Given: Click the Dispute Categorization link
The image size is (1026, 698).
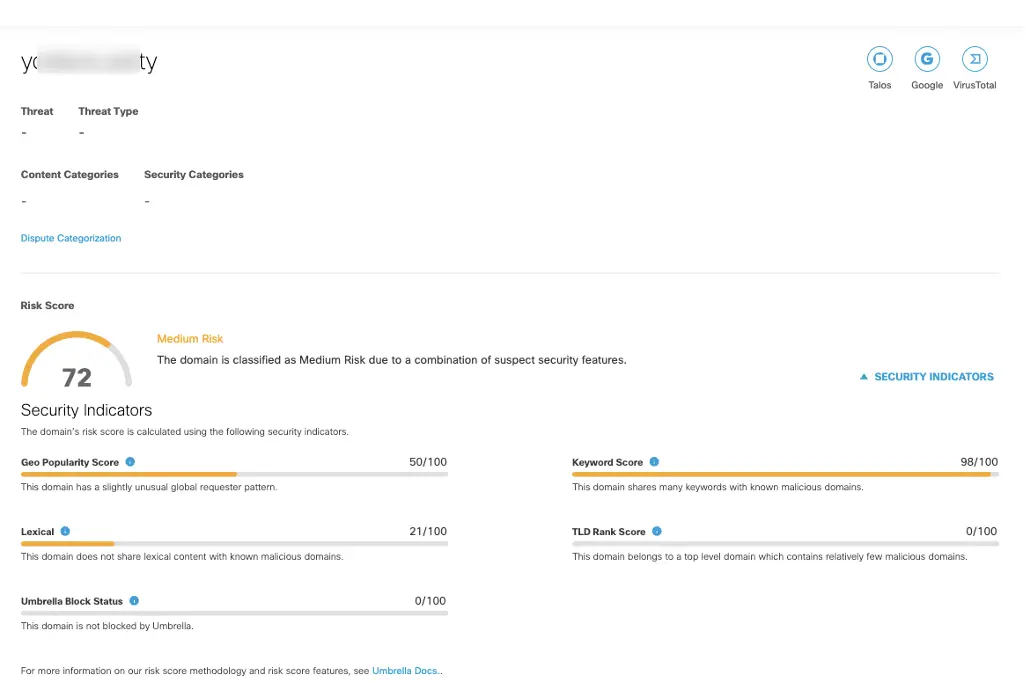Looking at the screenshot, I should point(71,238).
